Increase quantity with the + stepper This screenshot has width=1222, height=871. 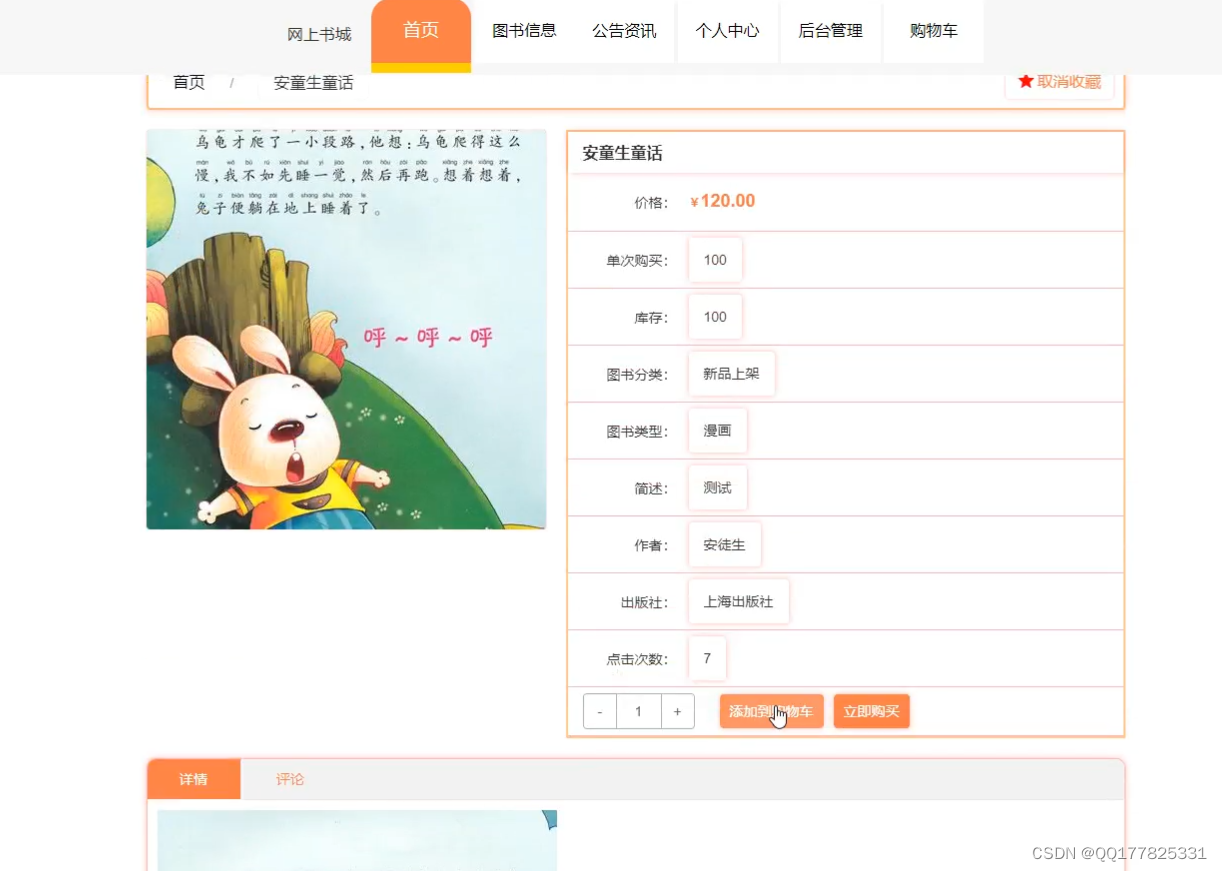(x=678, y=711)
